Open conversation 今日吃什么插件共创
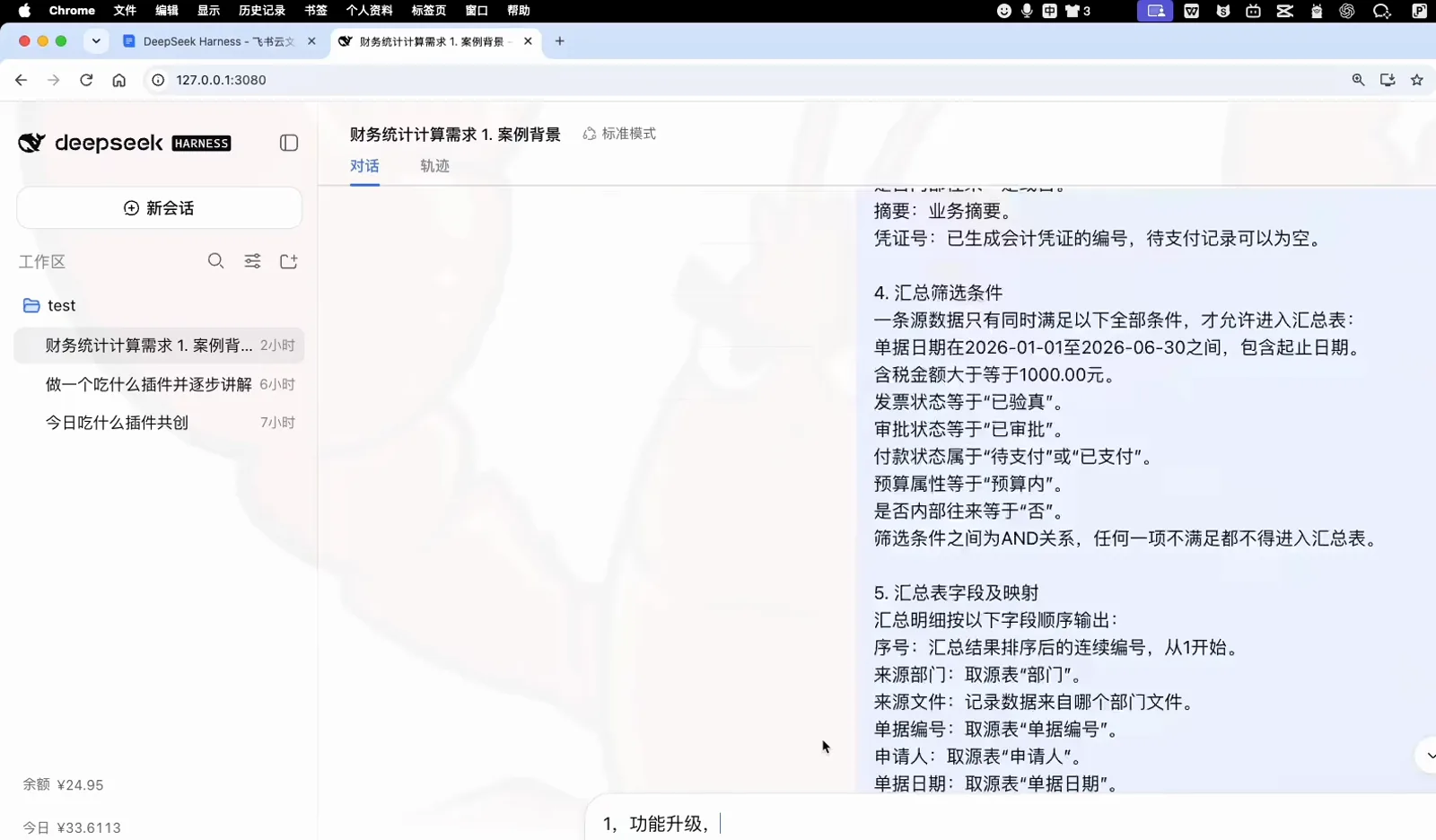The image size is (1436, 840). [159, 423]
